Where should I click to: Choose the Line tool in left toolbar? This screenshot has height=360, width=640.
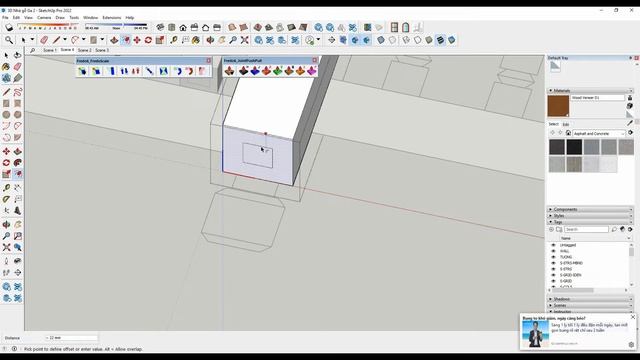7,92
